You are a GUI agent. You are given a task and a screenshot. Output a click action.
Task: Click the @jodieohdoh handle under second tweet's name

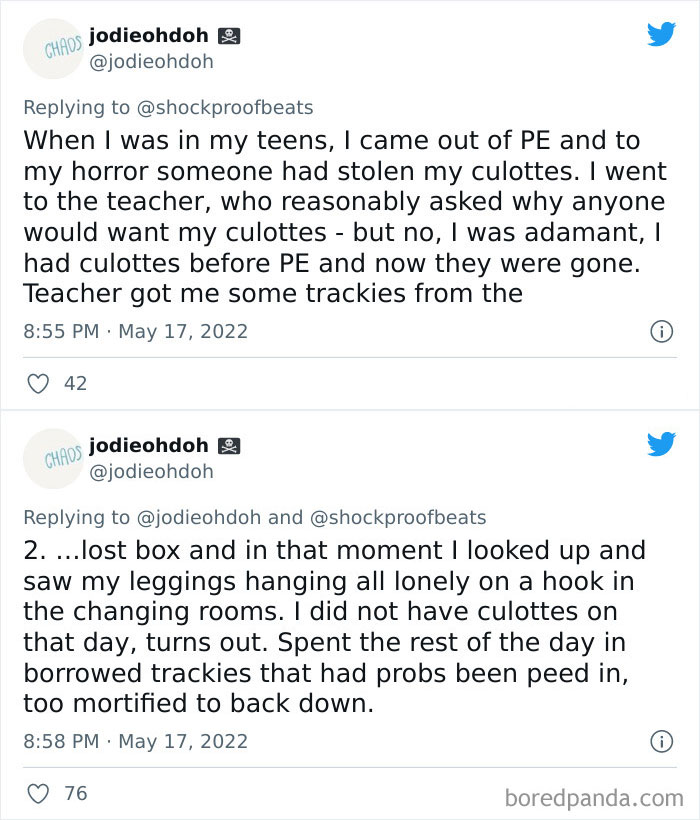(x=151, y=471)
